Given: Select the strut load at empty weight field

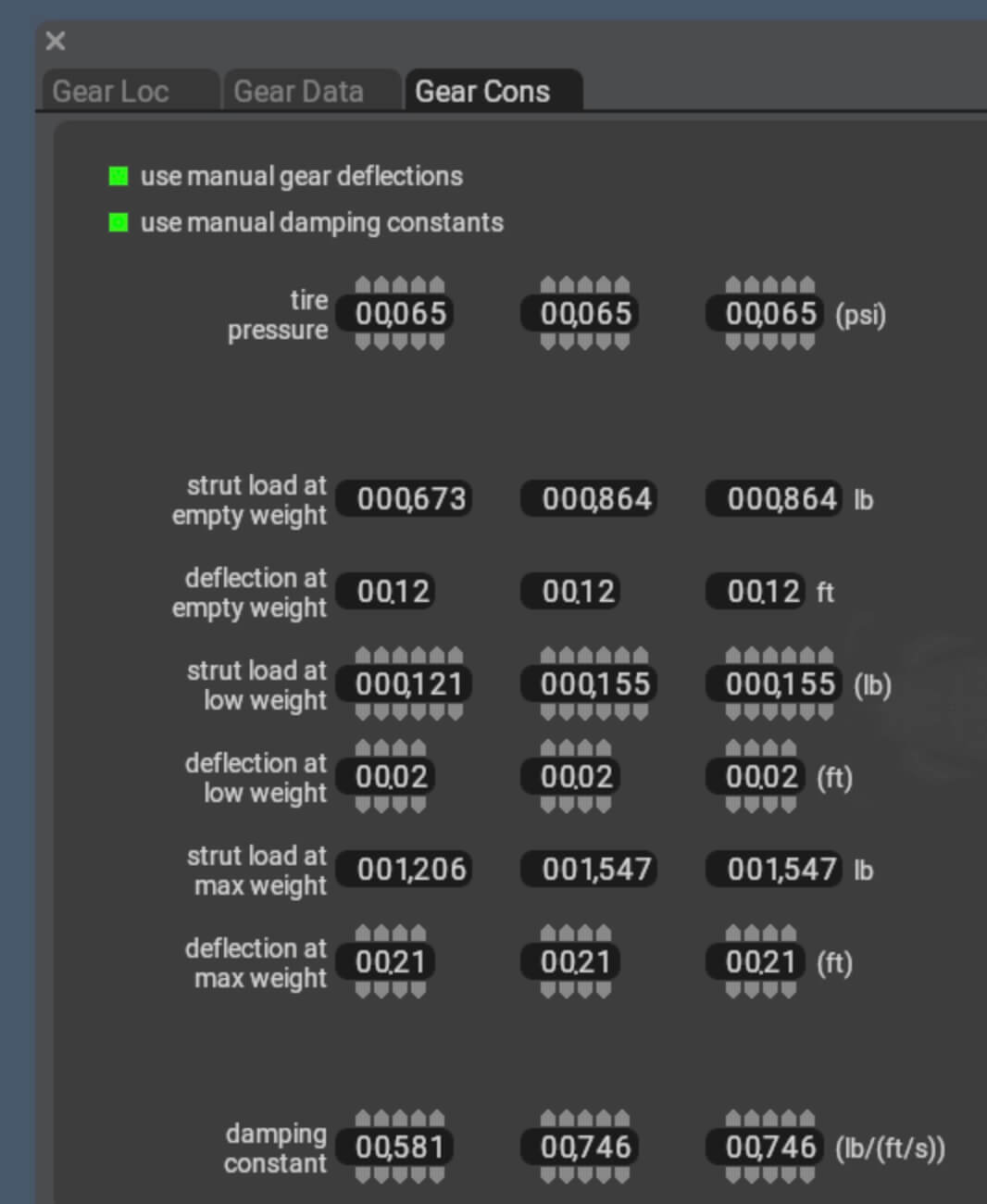Looking at the screenshot, I should click(x=405, y=498).
